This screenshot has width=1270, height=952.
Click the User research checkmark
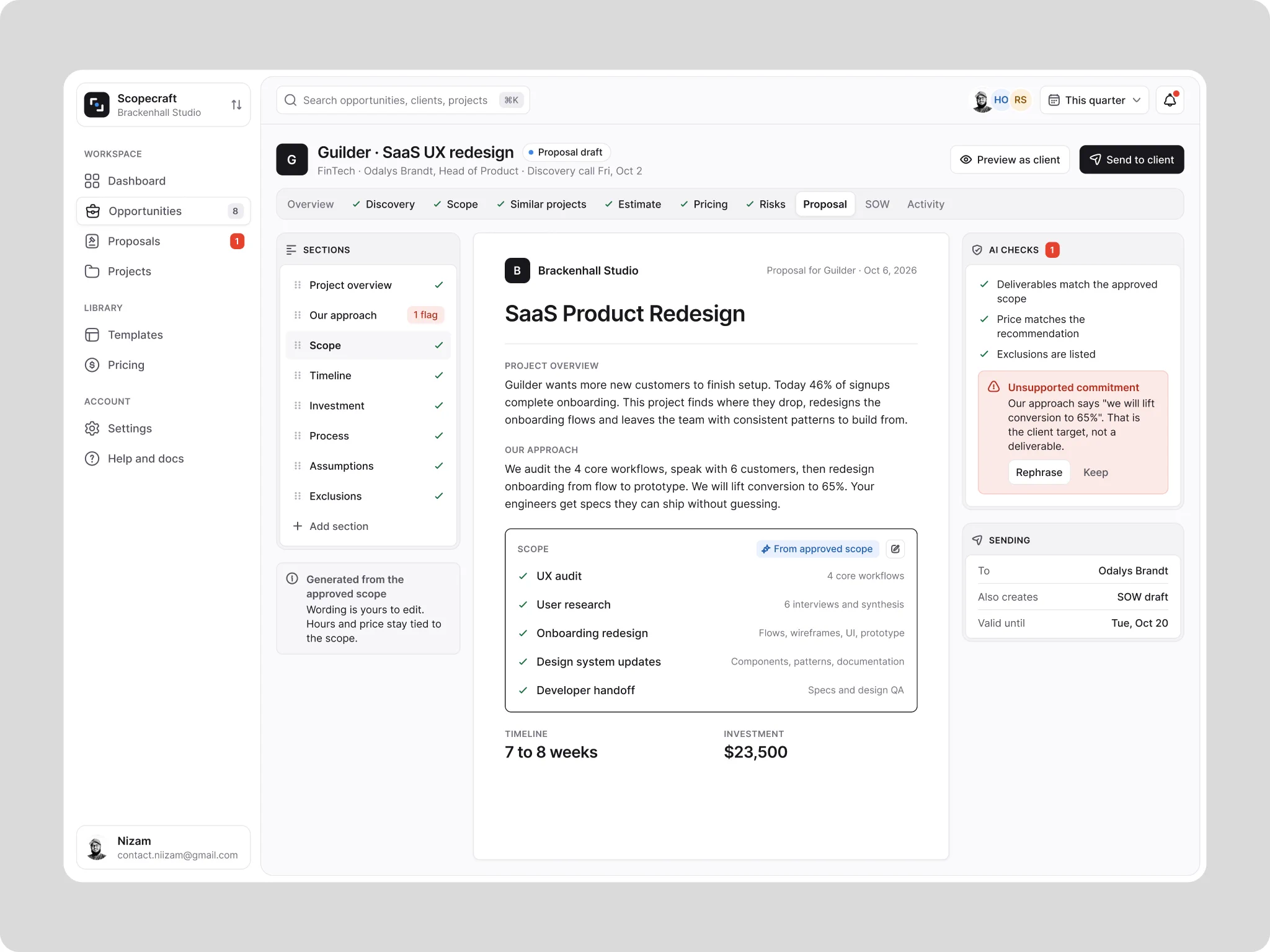(x=523, y=604)
